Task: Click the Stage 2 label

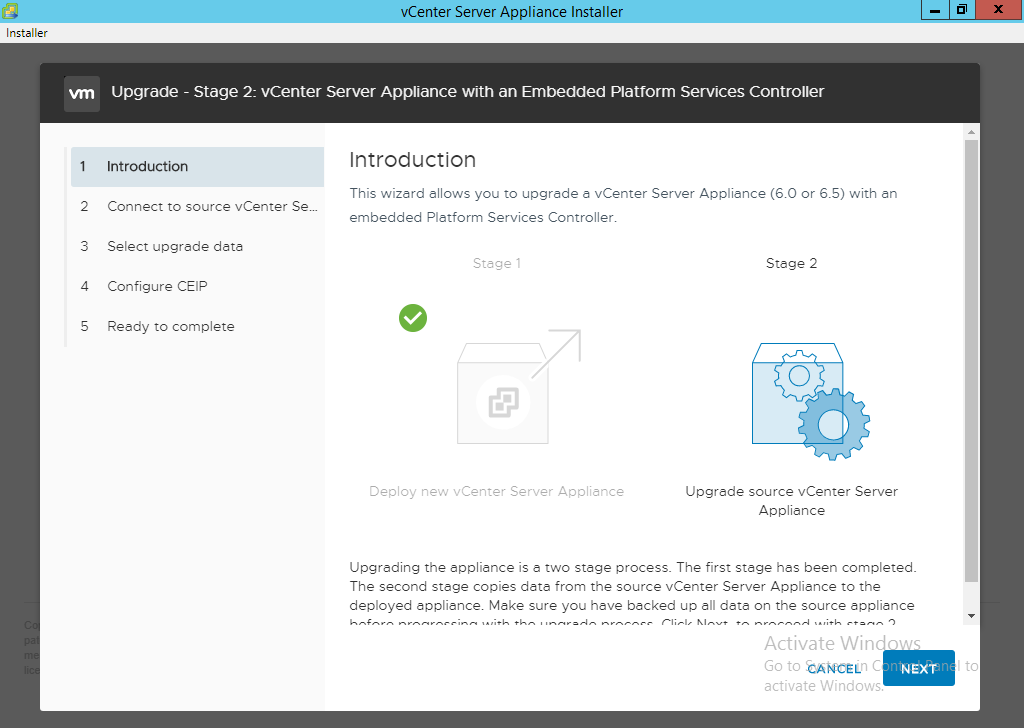Action: coord(791,263)
